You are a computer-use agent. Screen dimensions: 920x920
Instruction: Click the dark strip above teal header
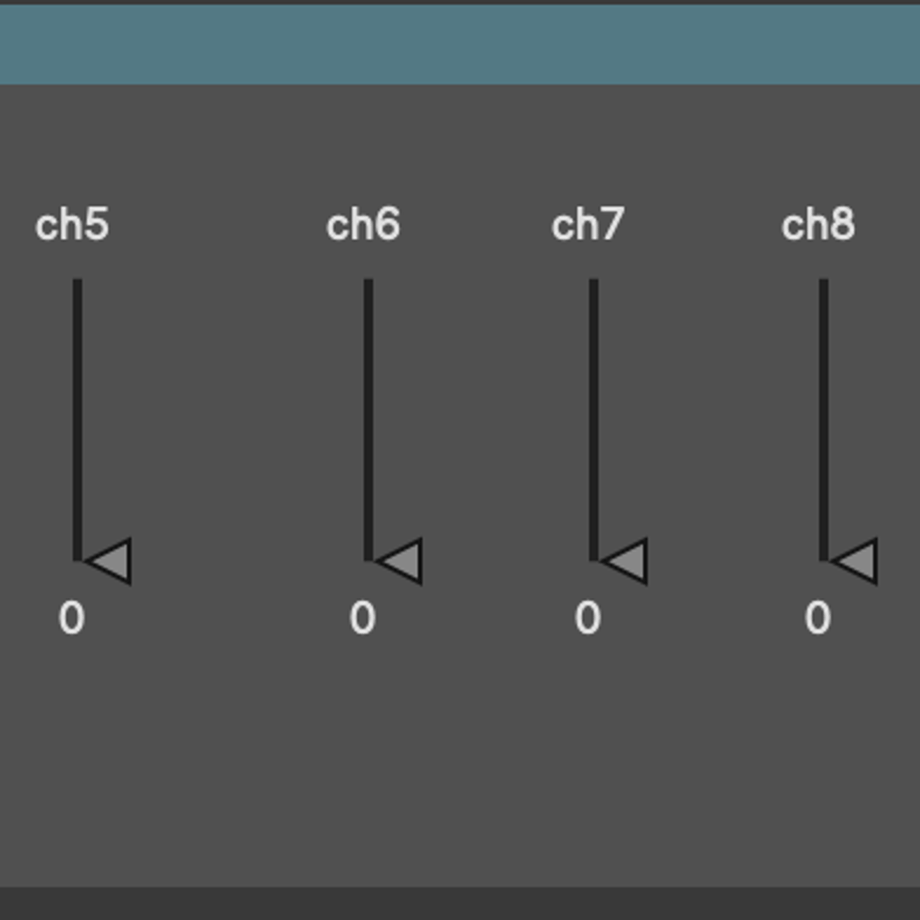[460, 2]
